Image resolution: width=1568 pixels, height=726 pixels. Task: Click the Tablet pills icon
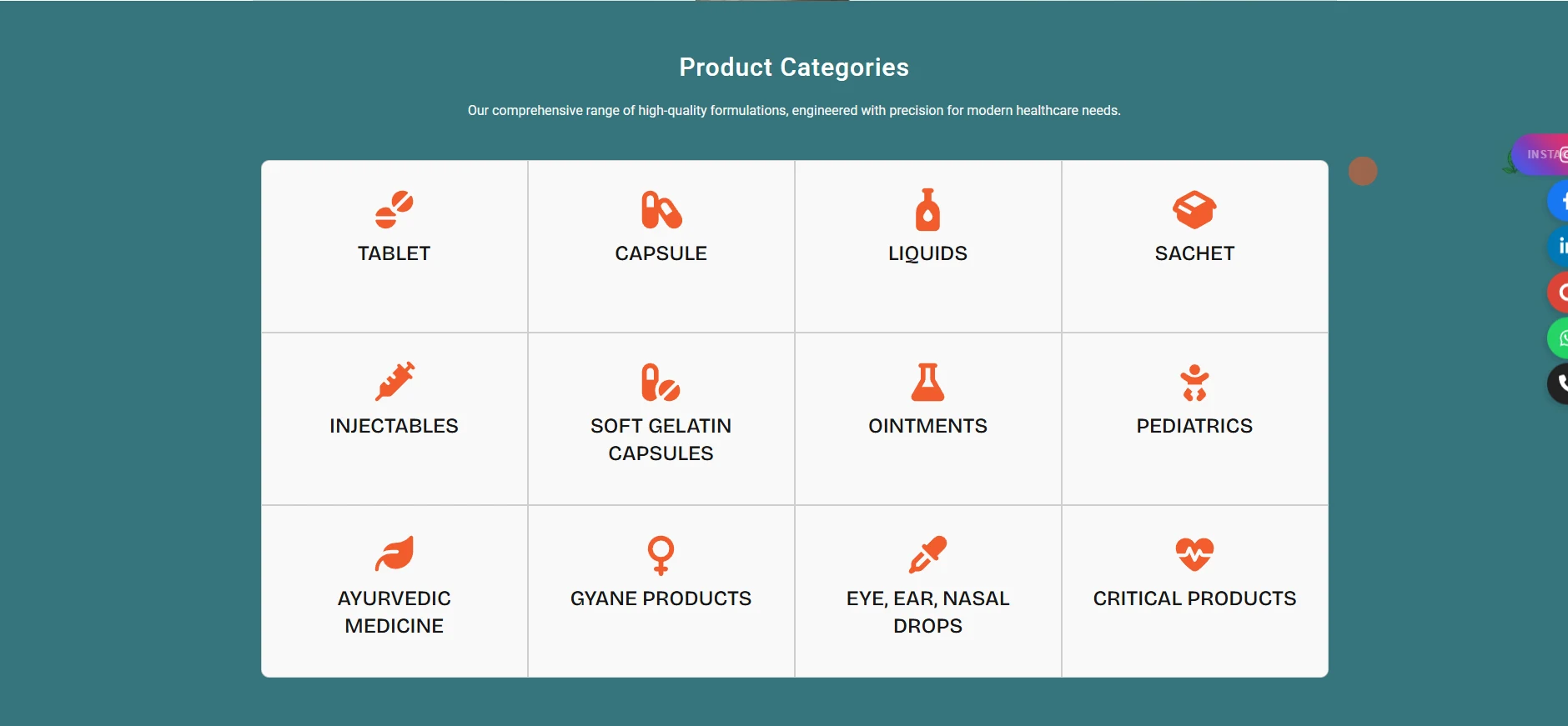click(x=394, y=210)
